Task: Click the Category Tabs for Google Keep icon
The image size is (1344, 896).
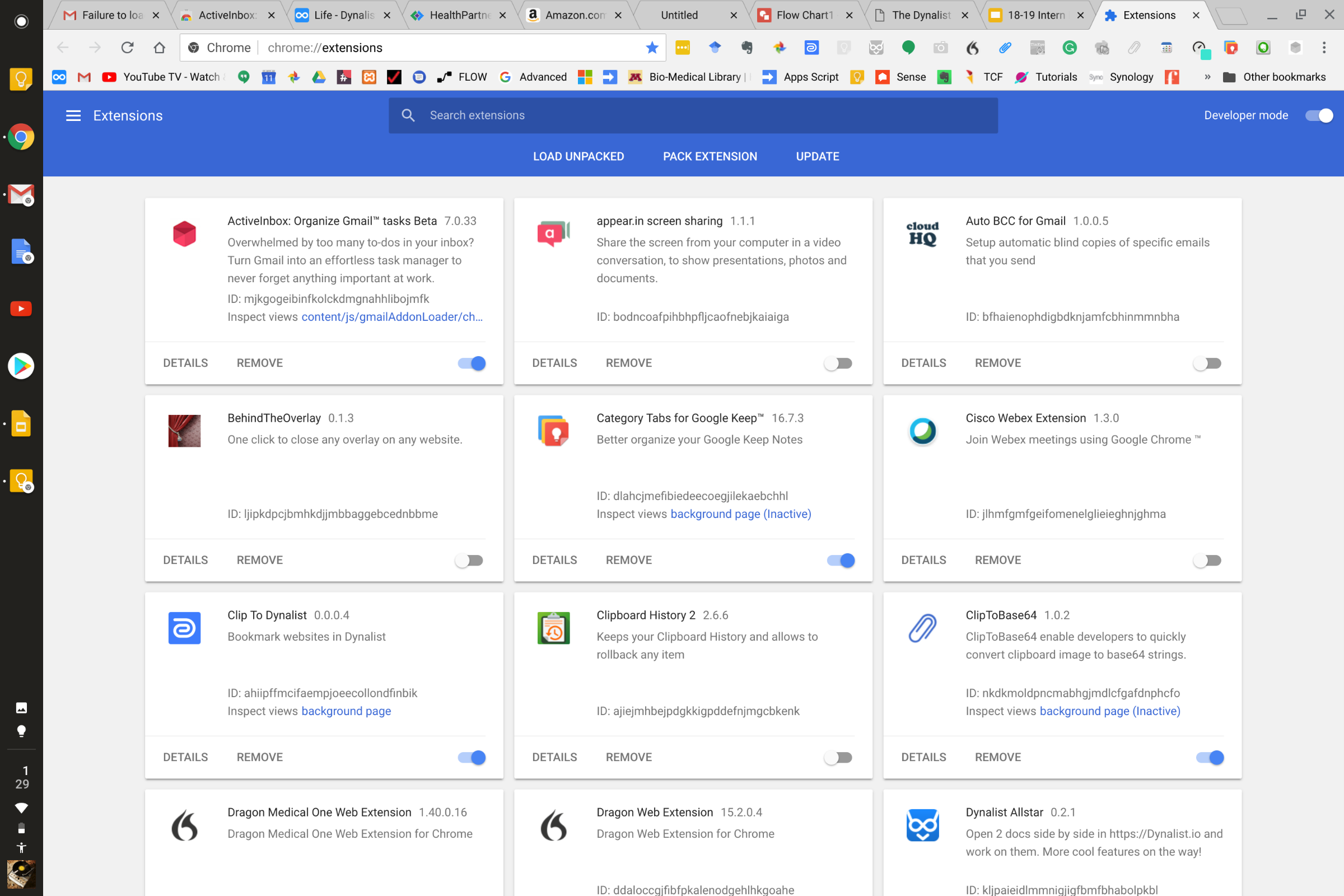Action: pyautogui.click(x=555, y=431)
